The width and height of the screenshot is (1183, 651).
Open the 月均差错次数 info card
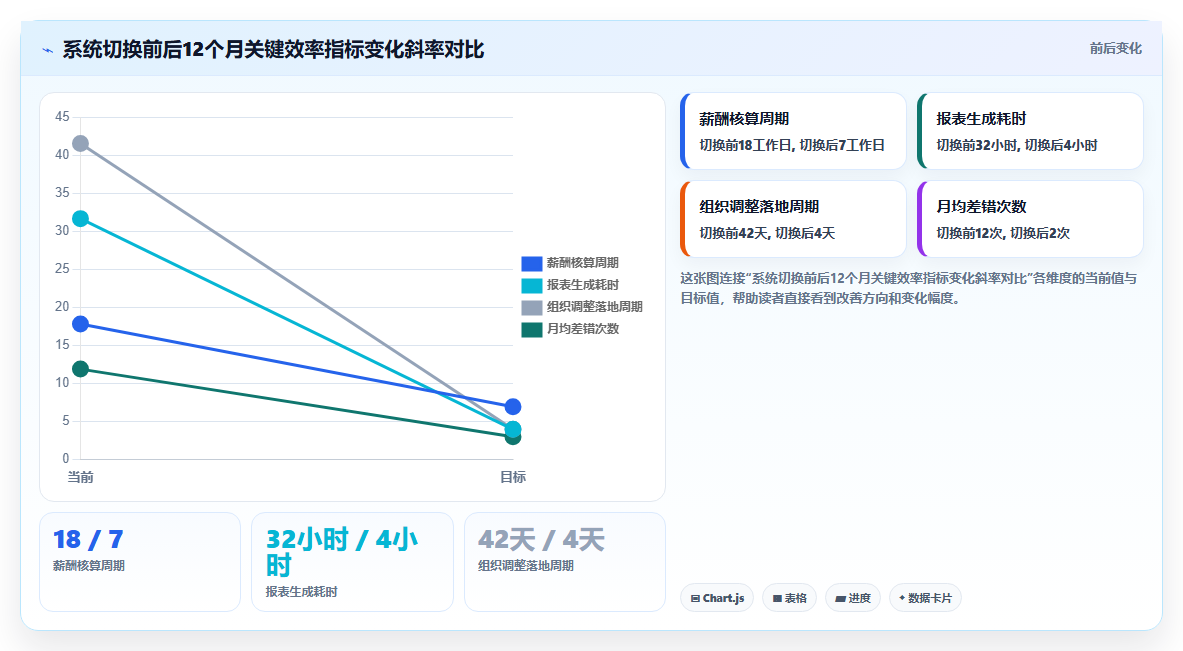point(1030,219)
